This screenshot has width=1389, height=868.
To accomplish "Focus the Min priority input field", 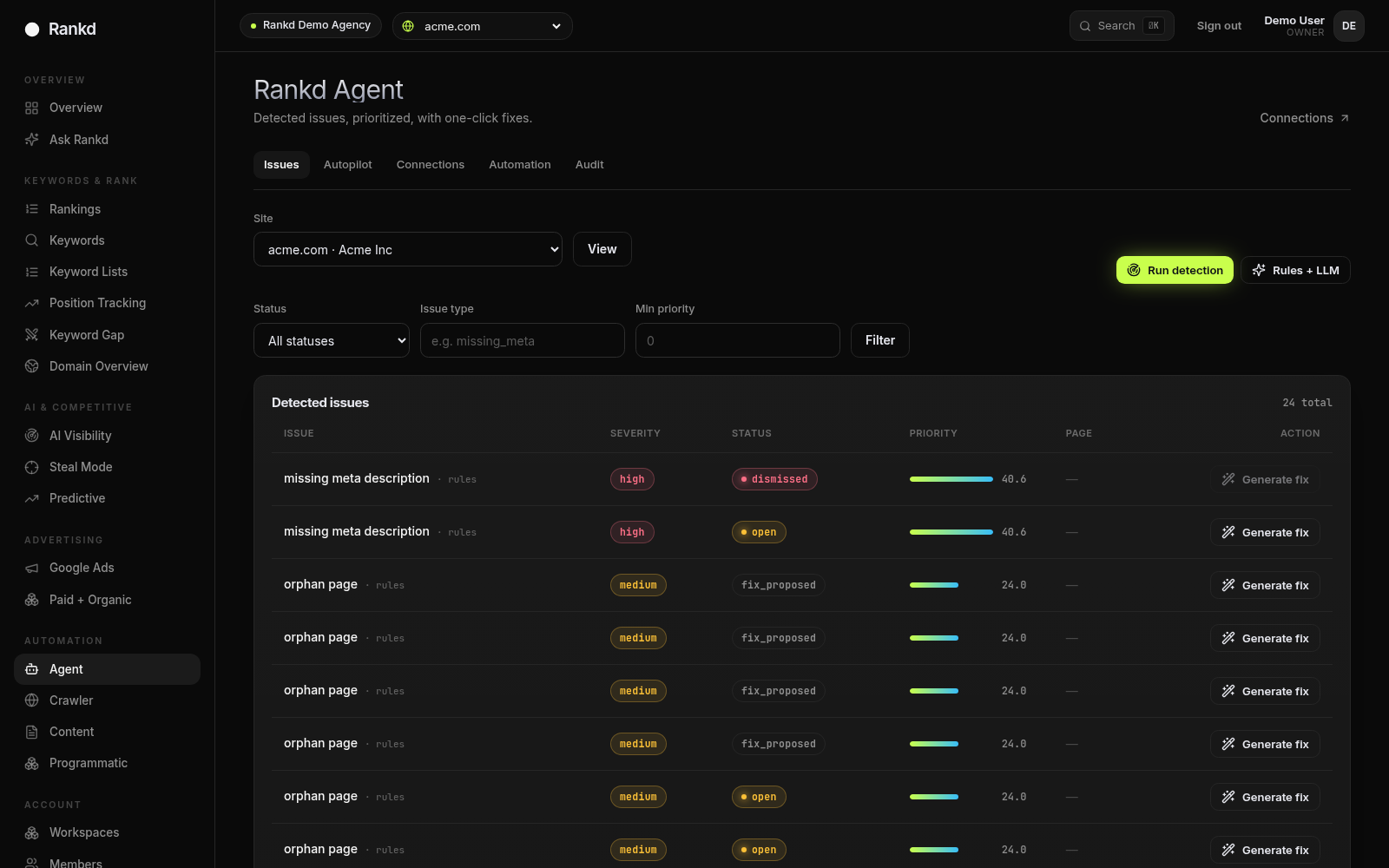I will click(738, 340).
